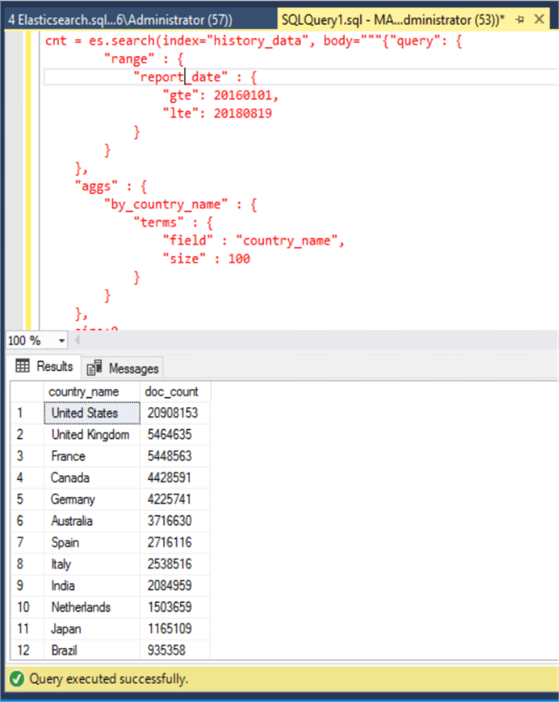Close the SQLQuery1.sql tab
This screenshot has height=702, width=559.
[539, 19]
